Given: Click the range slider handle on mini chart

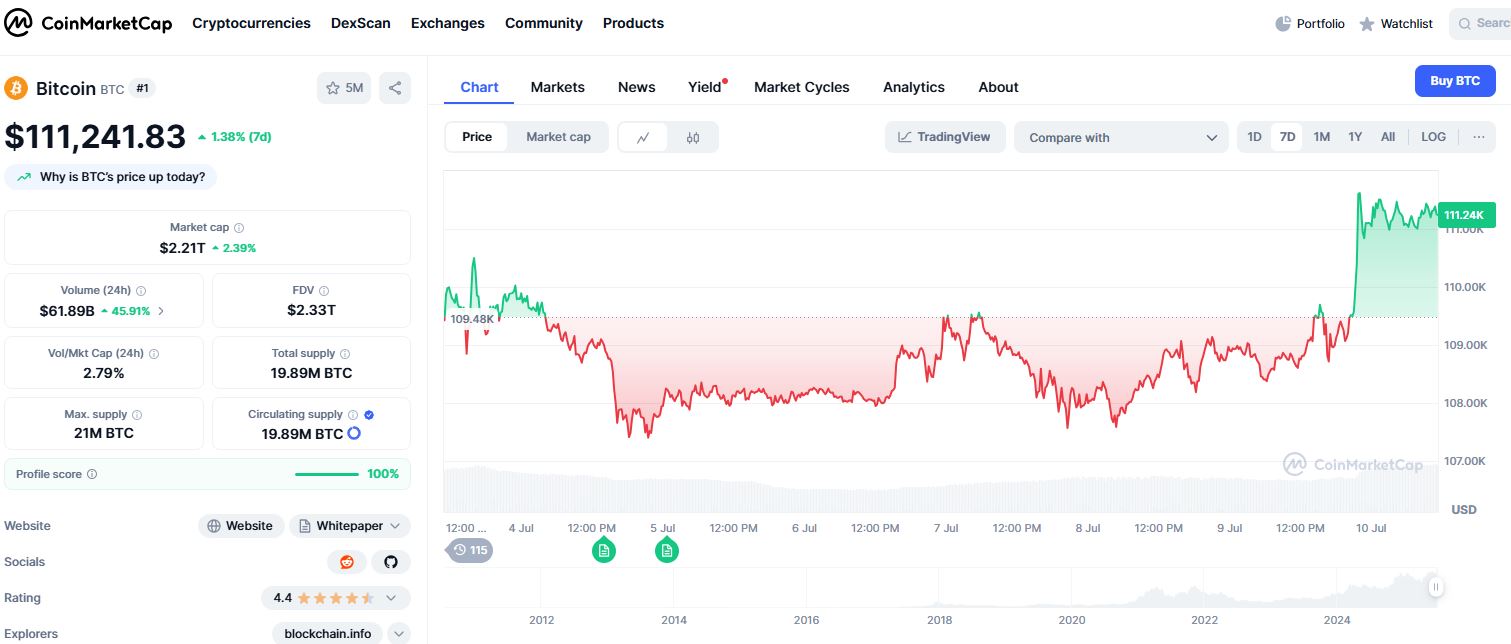Looking at the screenshot, I should 1435,588.
